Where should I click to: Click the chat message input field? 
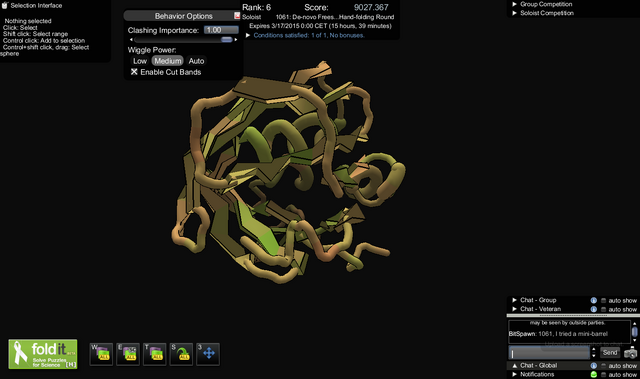coord(549,352)
